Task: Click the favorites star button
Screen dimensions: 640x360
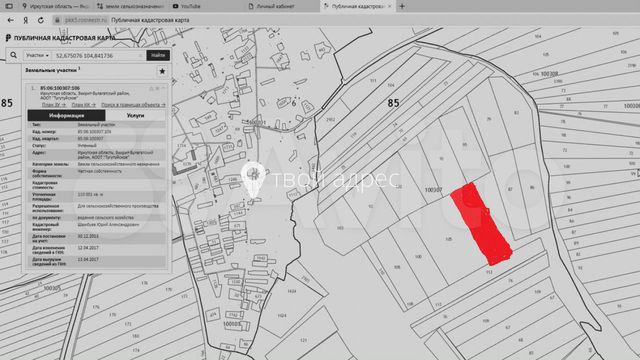Action: click(162, 71)
